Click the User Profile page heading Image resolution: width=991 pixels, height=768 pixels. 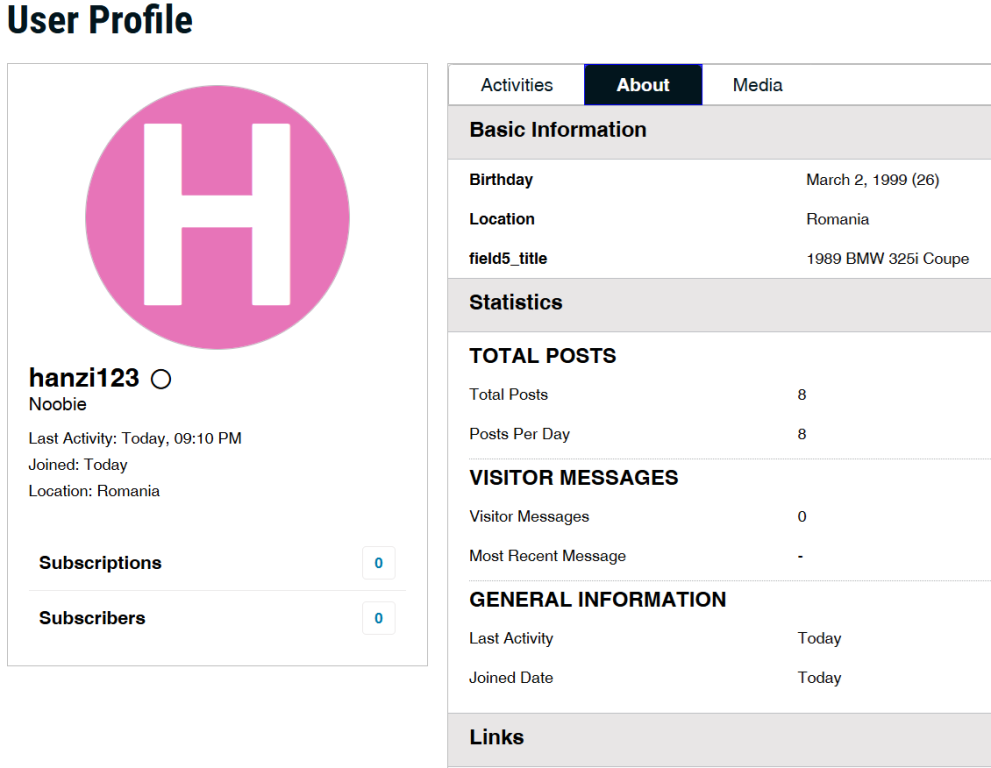tap(100, 20)
